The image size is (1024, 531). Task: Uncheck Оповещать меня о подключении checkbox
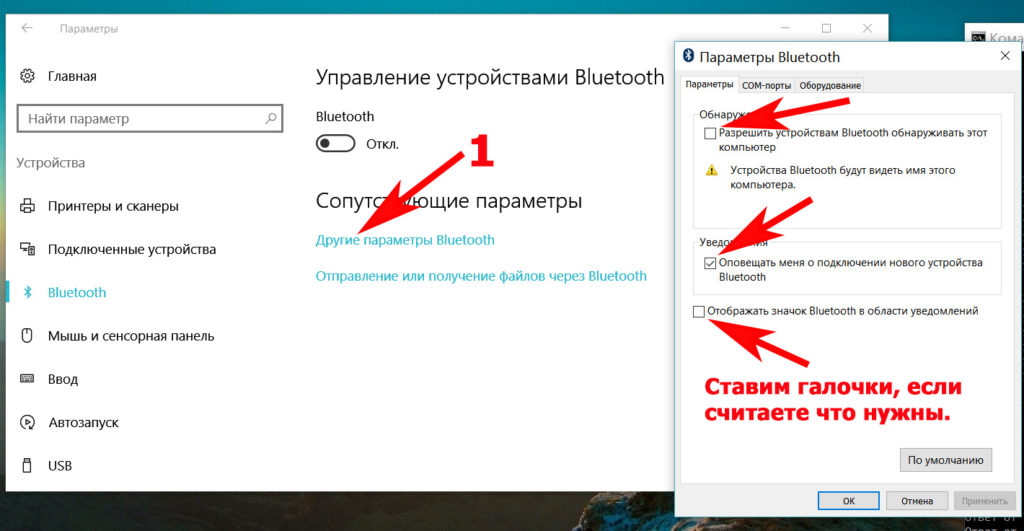click(710, 263)
